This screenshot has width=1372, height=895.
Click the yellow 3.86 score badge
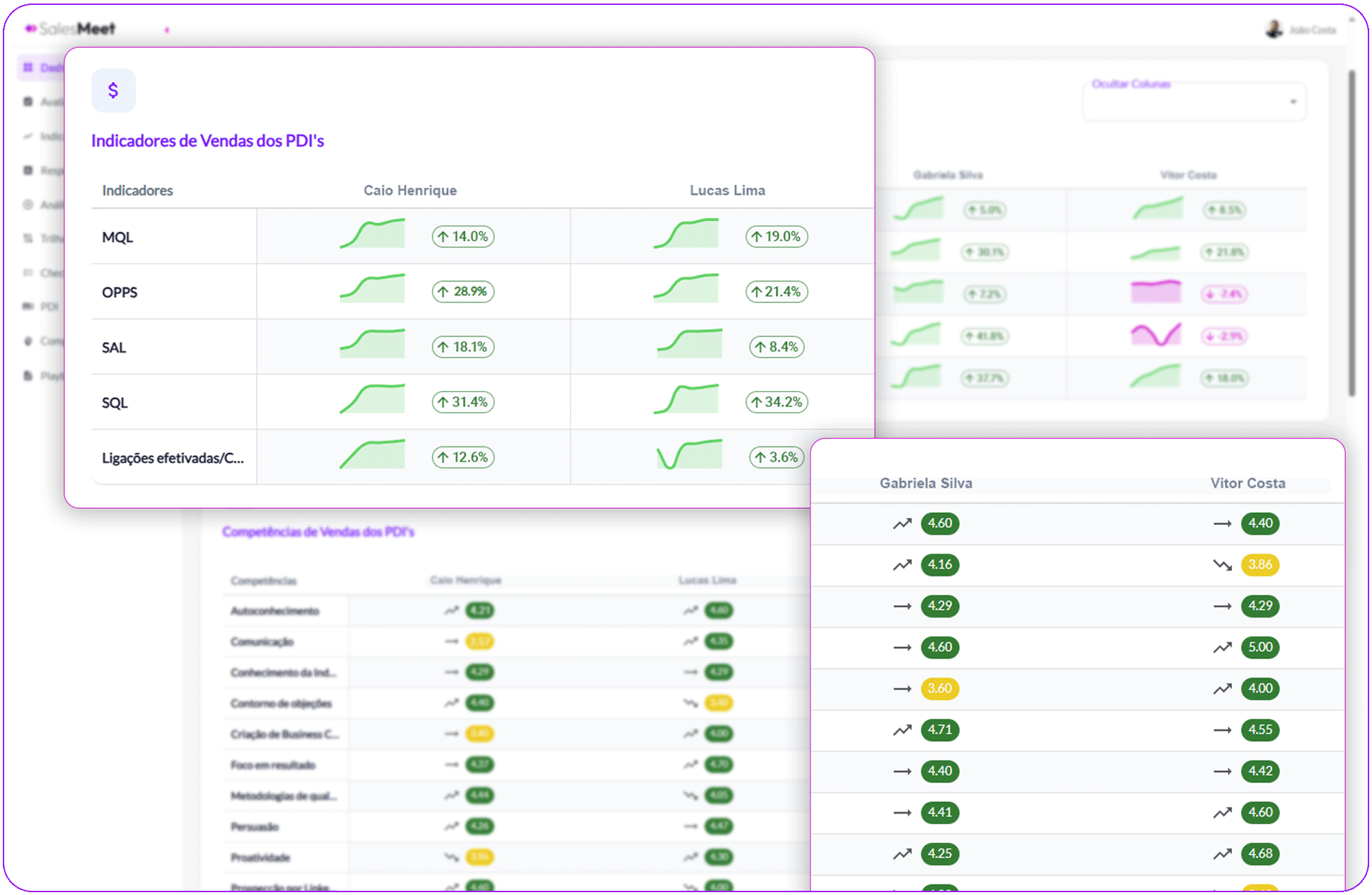click(x=1259, y=565)
